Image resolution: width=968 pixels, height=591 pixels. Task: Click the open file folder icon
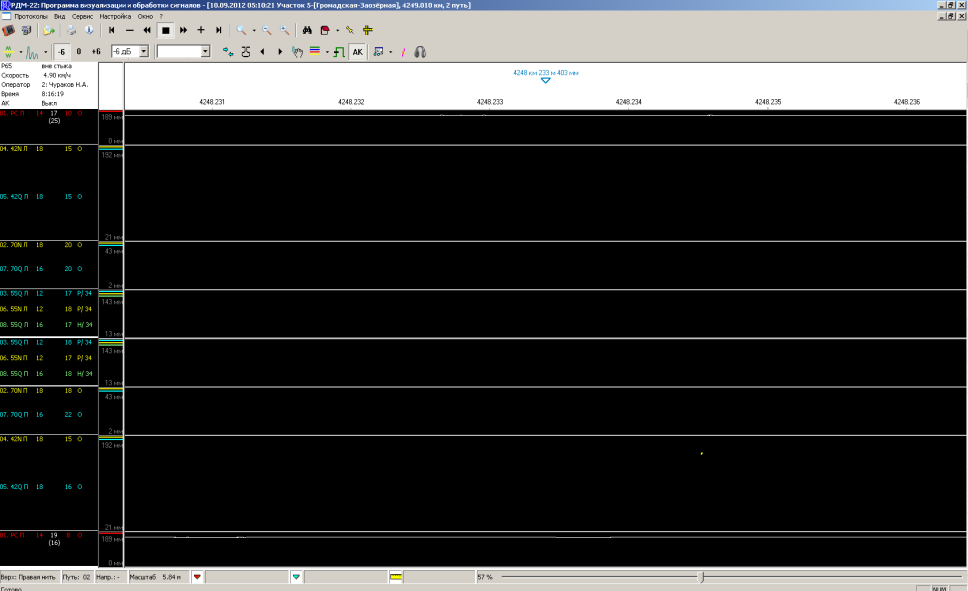pos(47,30)
